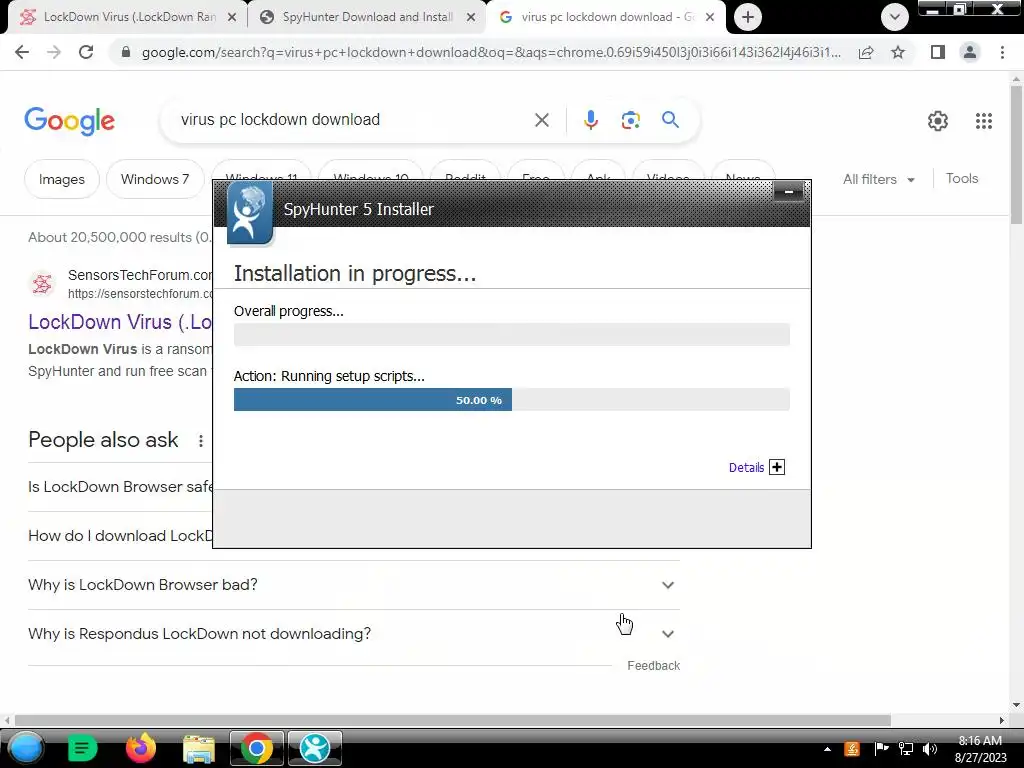1024x768 pixels.
Task: Open the Chrome profile avatar
Action: [970, 52]
